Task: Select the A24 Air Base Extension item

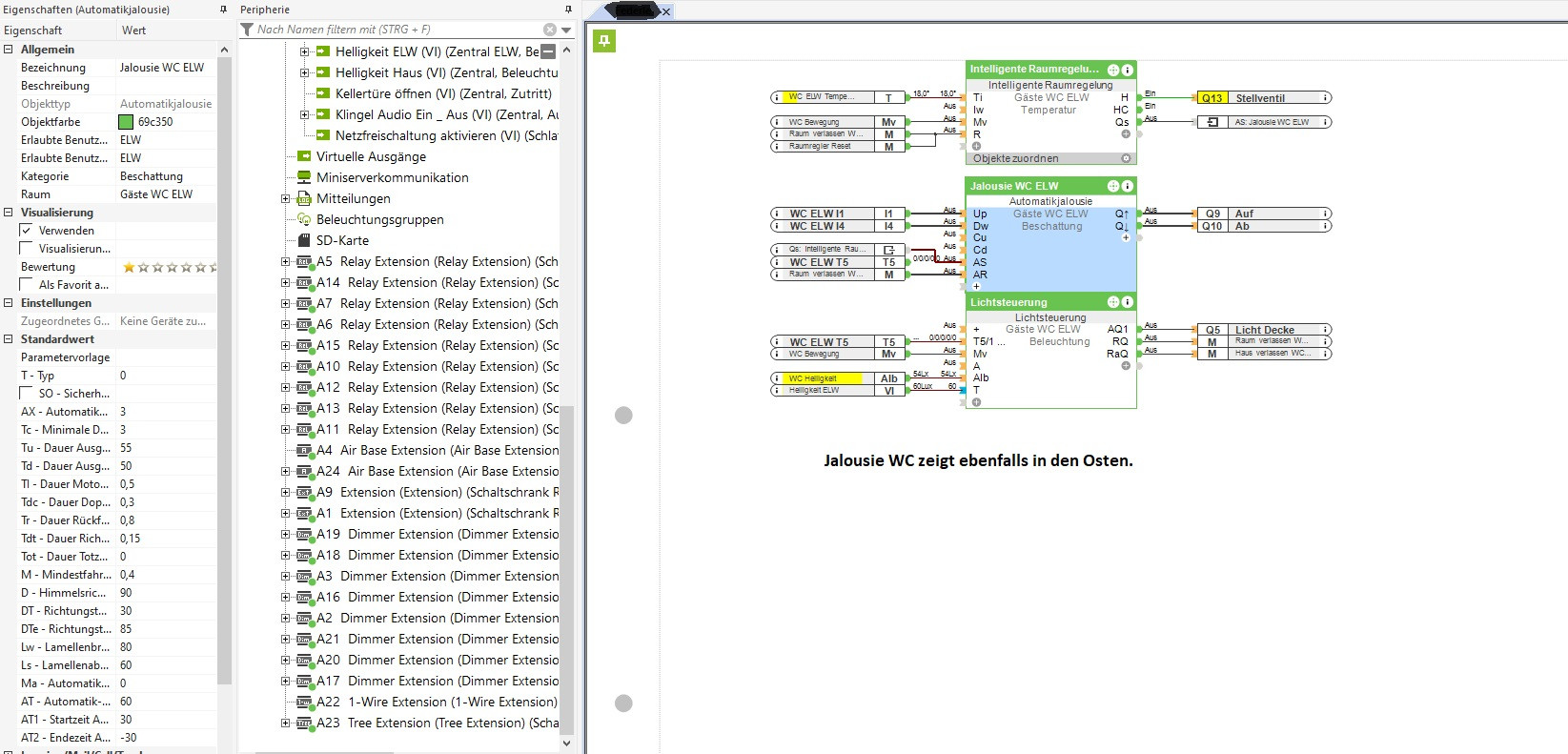Action: point(438,471)
